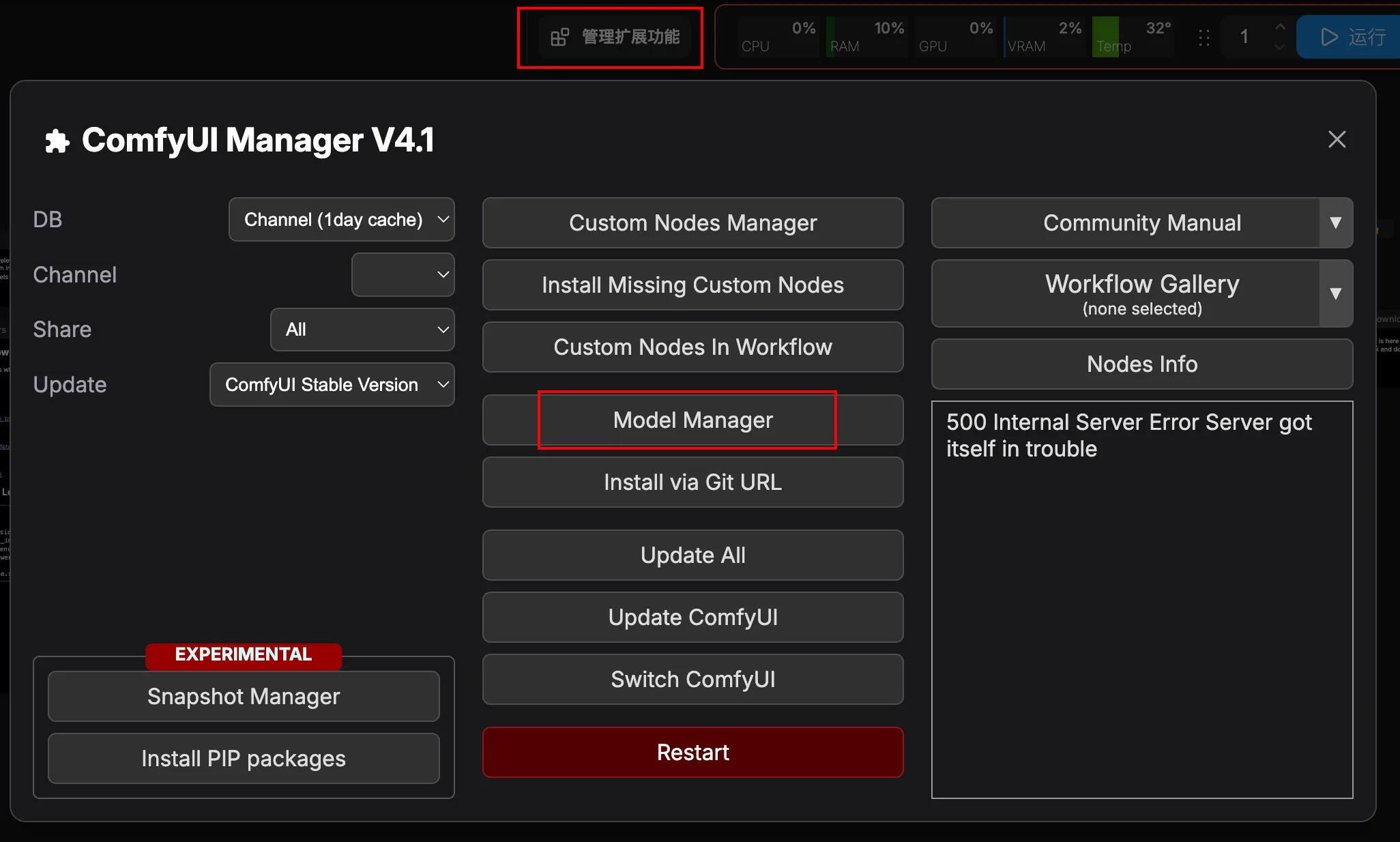1400x842 pixels.
Task: Open the Update ComfyUI Stable Version dropdown
Action: click(332, 385)
